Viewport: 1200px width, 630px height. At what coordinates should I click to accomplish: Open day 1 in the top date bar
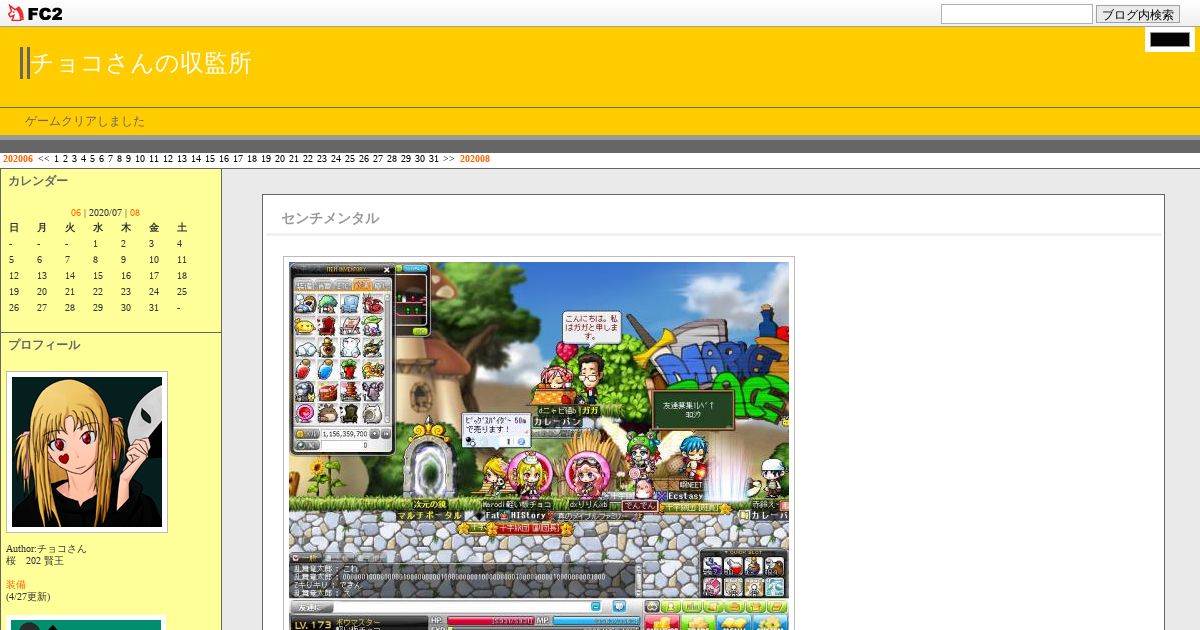(57, 159)
